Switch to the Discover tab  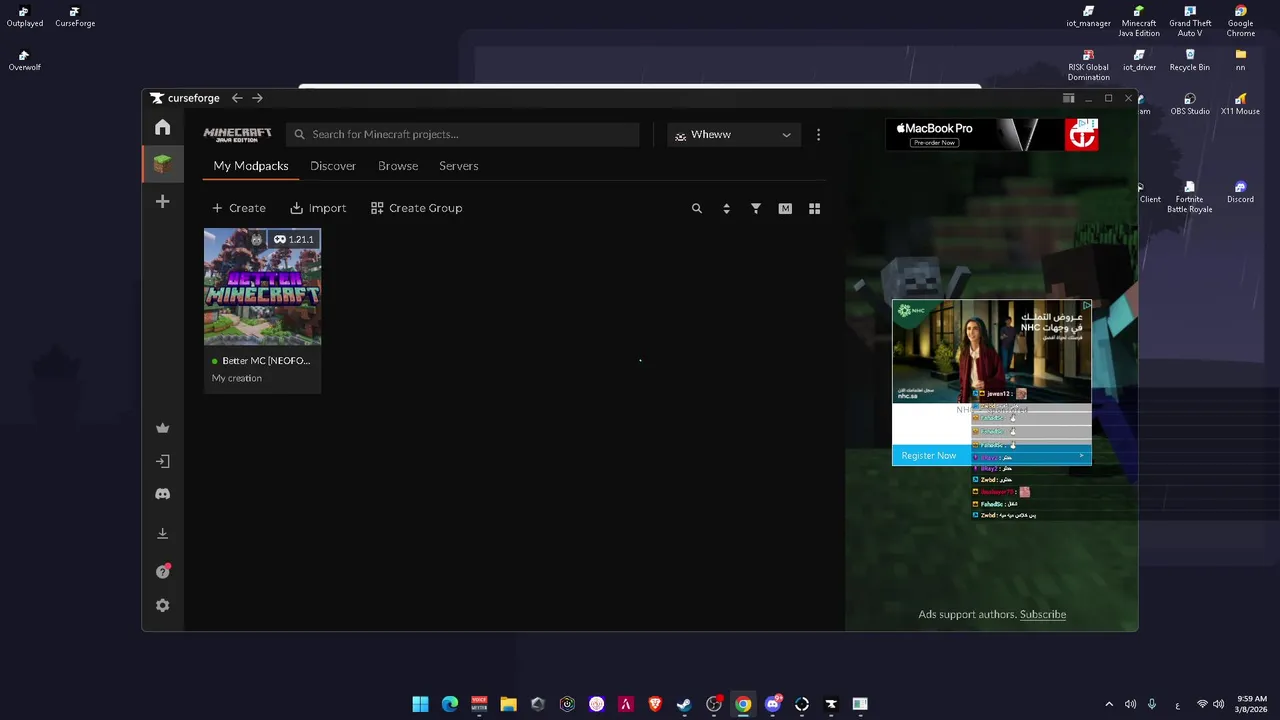[x=333, y=166]
